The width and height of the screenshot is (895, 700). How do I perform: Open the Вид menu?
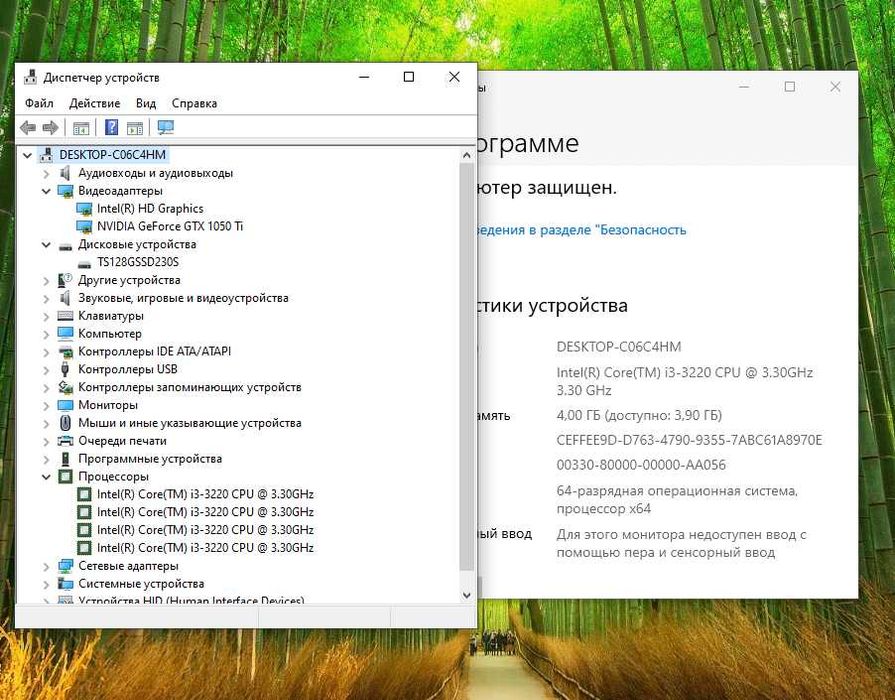(x=146, y=103)
